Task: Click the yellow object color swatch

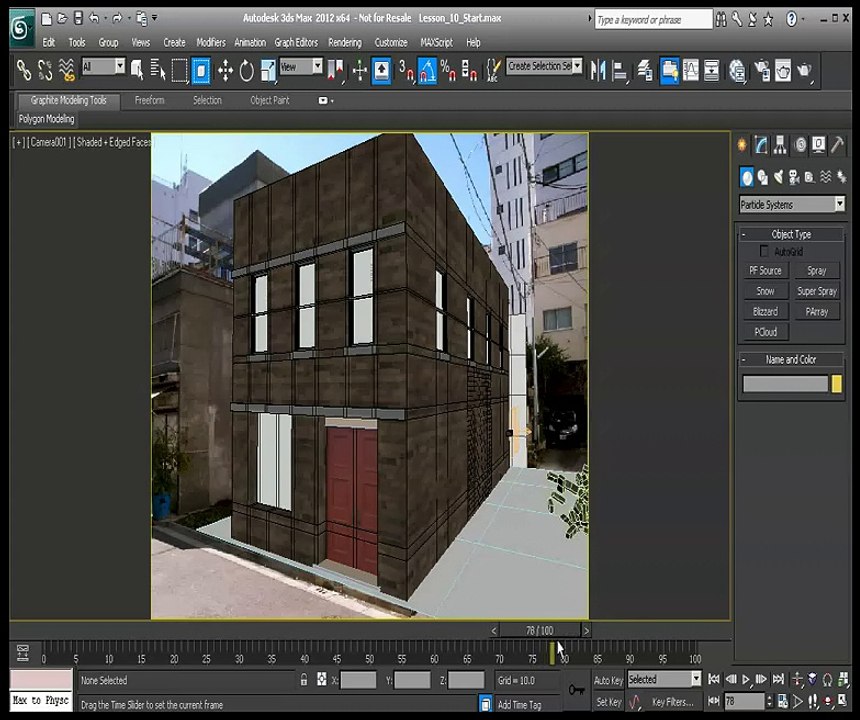Action: pyautogui.click(x=836, y=384)
